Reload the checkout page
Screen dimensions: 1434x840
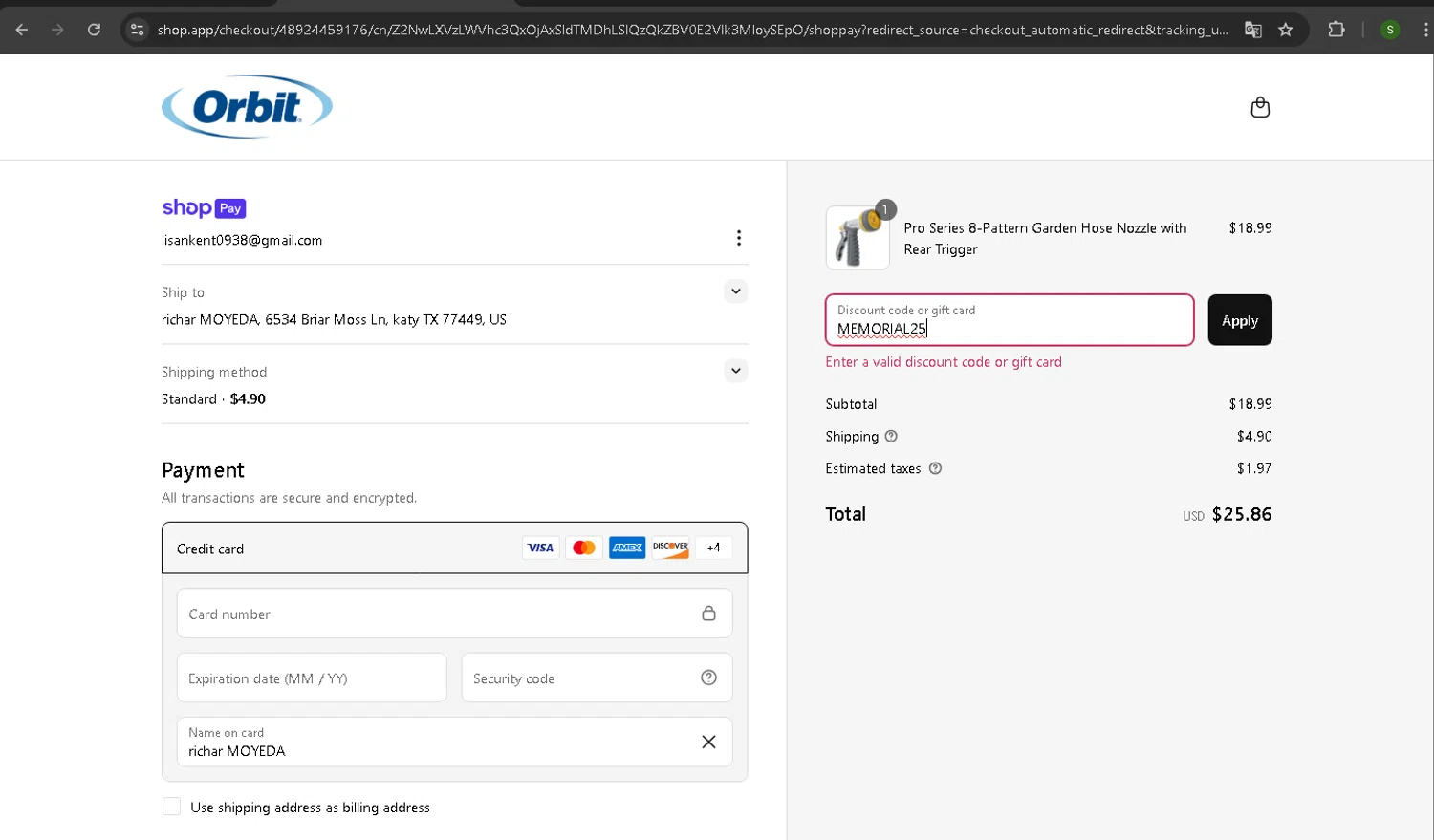tap(94, 30)
